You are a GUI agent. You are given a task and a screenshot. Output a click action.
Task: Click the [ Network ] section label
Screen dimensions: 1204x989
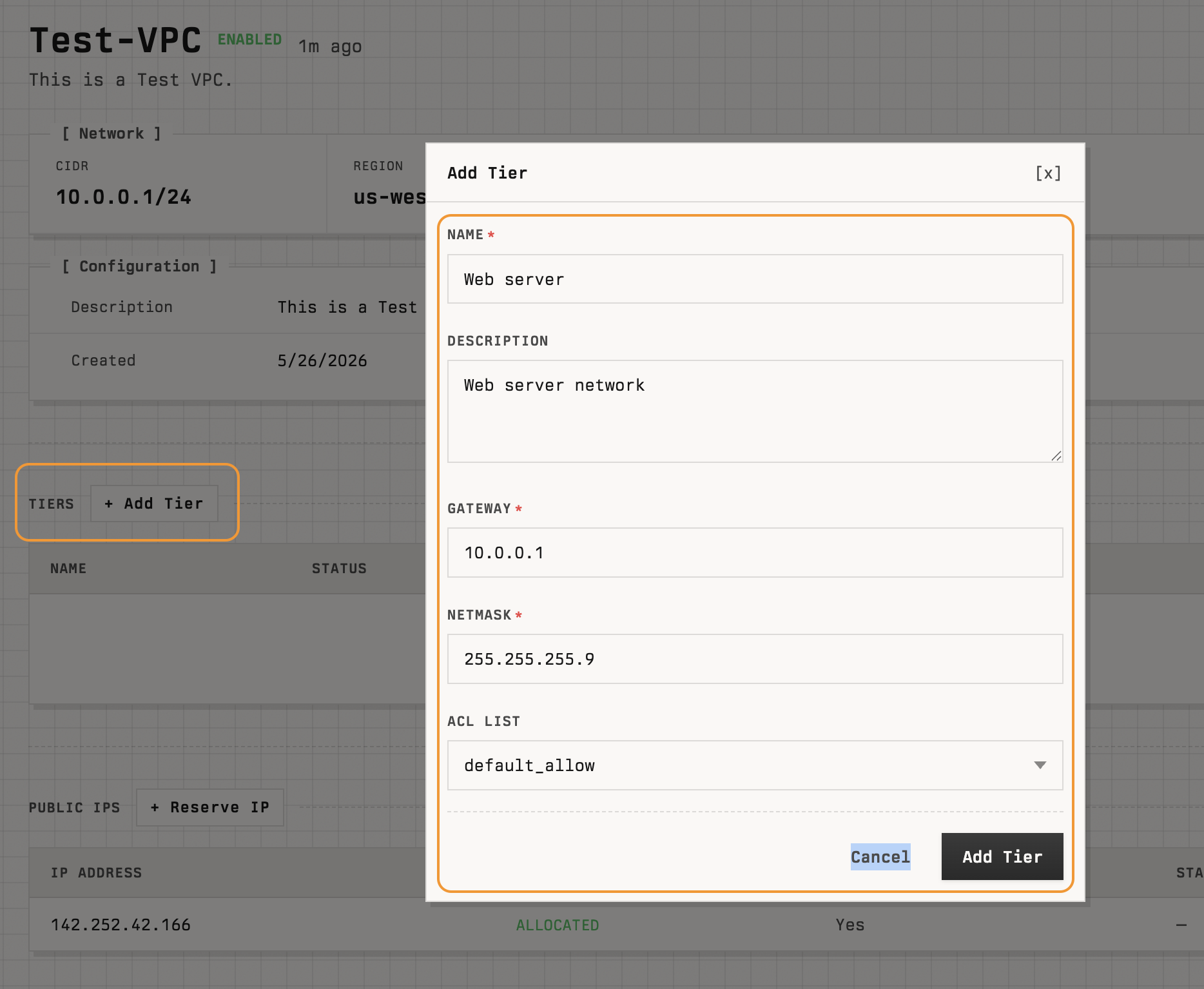tap(112, 133)
